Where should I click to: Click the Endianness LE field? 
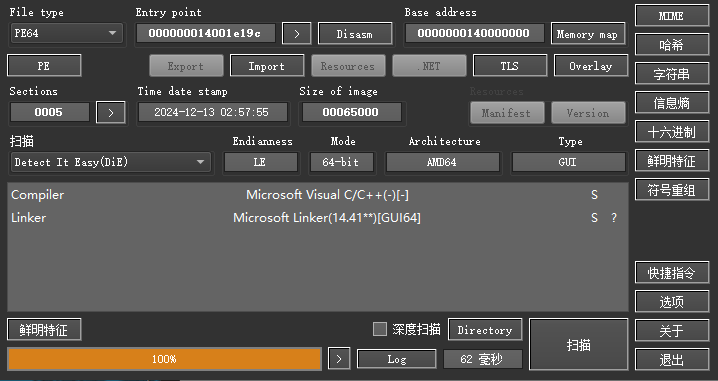(261, 162)
